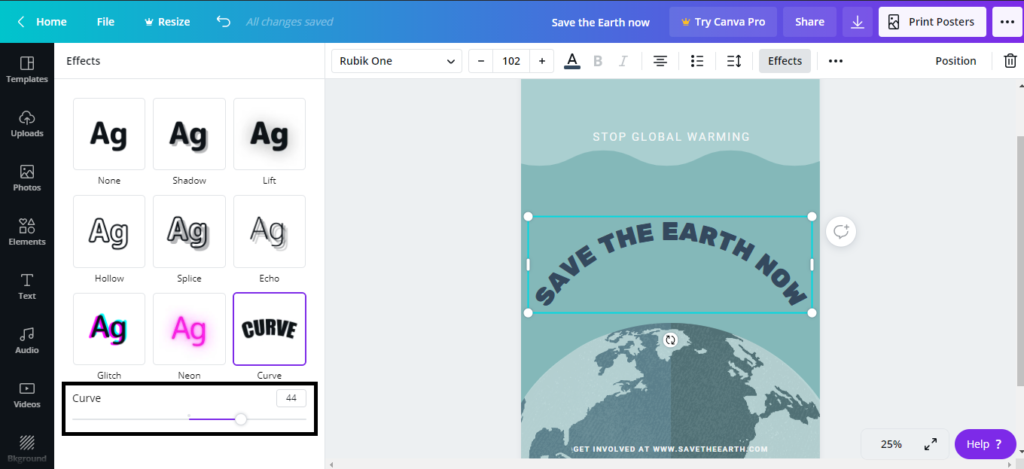Click the Share button
The image size is (1024, 469).
click(809, 22)
